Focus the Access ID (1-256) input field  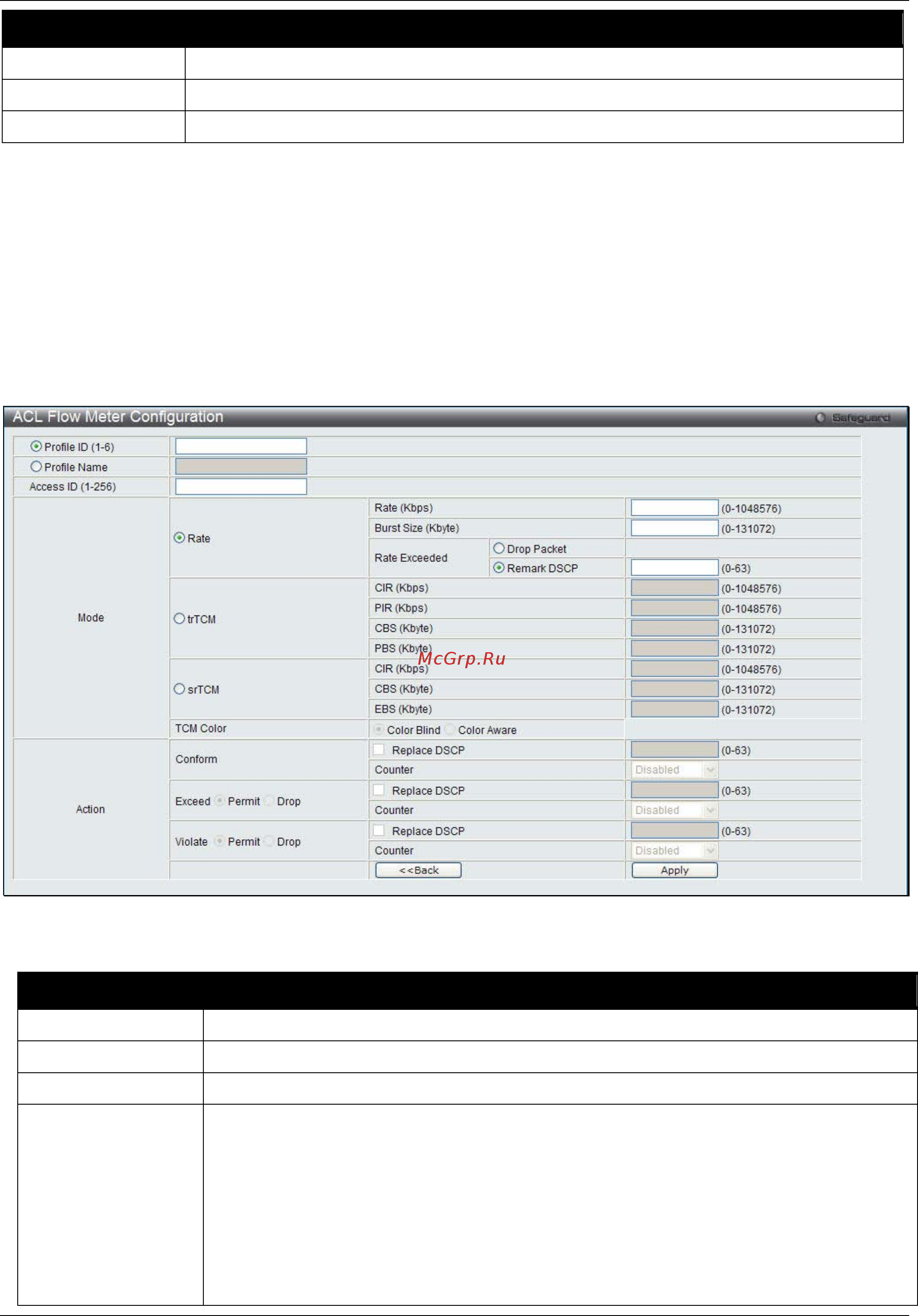pyautogui.click(x=241, y=487)
